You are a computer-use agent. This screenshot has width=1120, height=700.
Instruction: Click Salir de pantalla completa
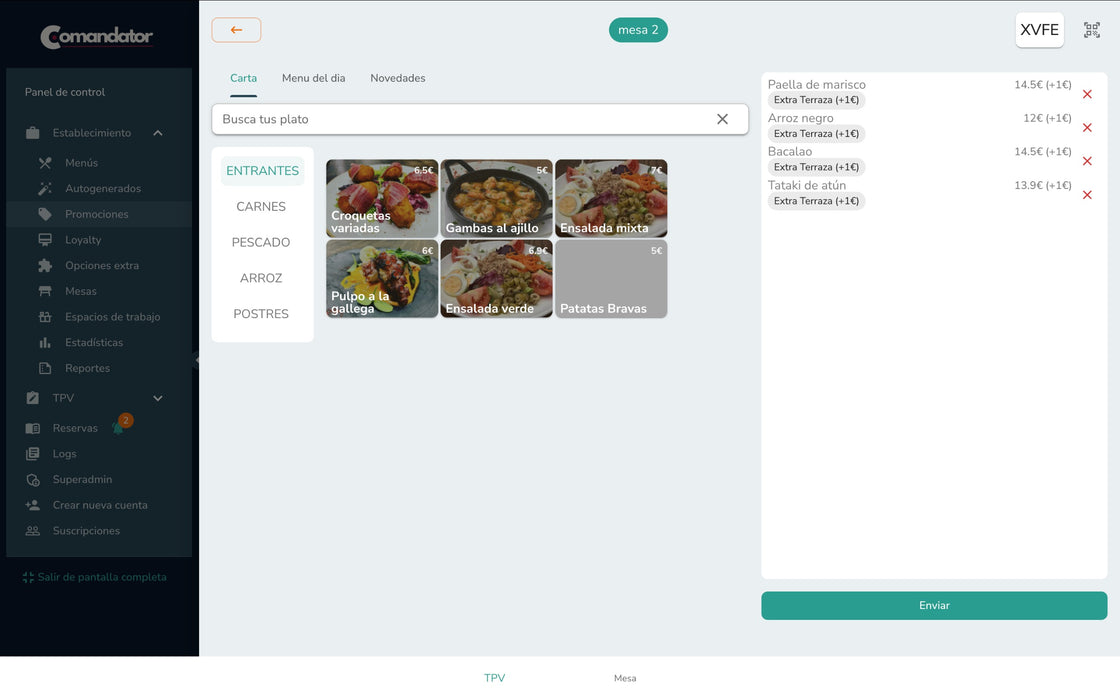pyautogui.click(x=102, y=577)
